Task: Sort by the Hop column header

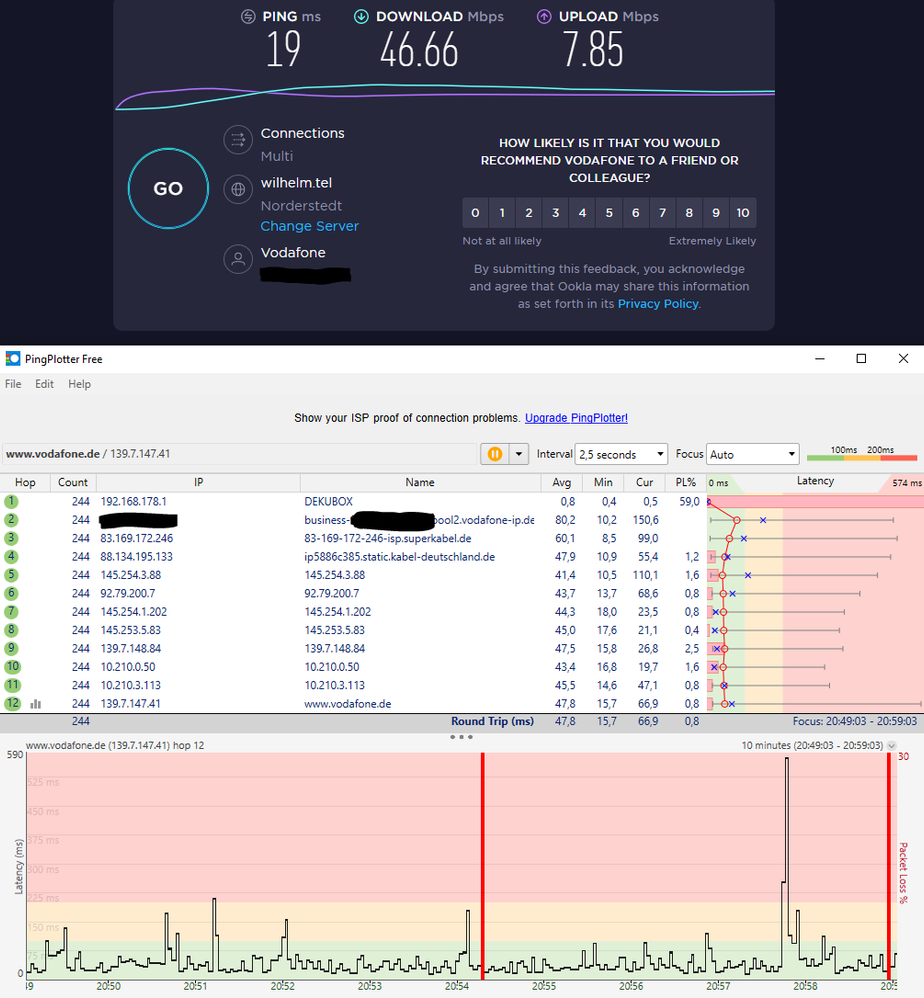Action: pos(25,482)
